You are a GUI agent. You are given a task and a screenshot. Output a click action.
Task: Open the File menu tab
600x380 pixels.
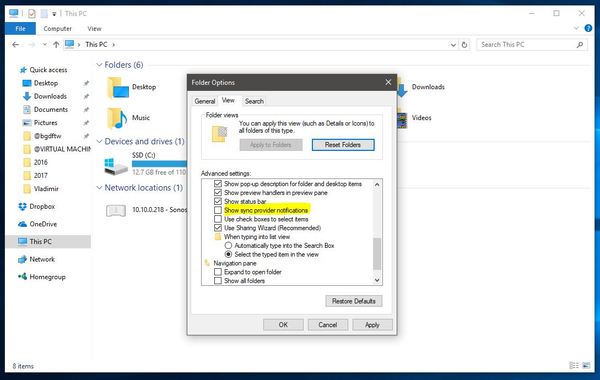pyautogui.click(x=20, y=29)
